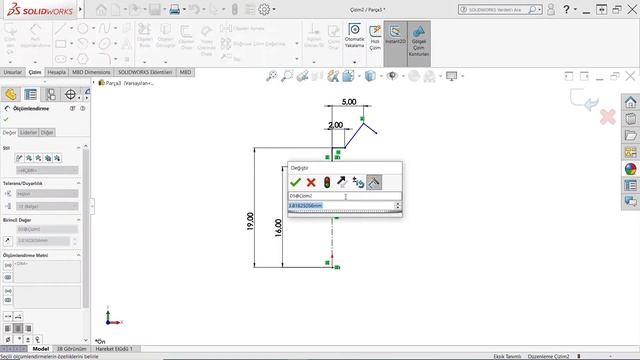Click the print icon in top toolbar

coord(175,9)
